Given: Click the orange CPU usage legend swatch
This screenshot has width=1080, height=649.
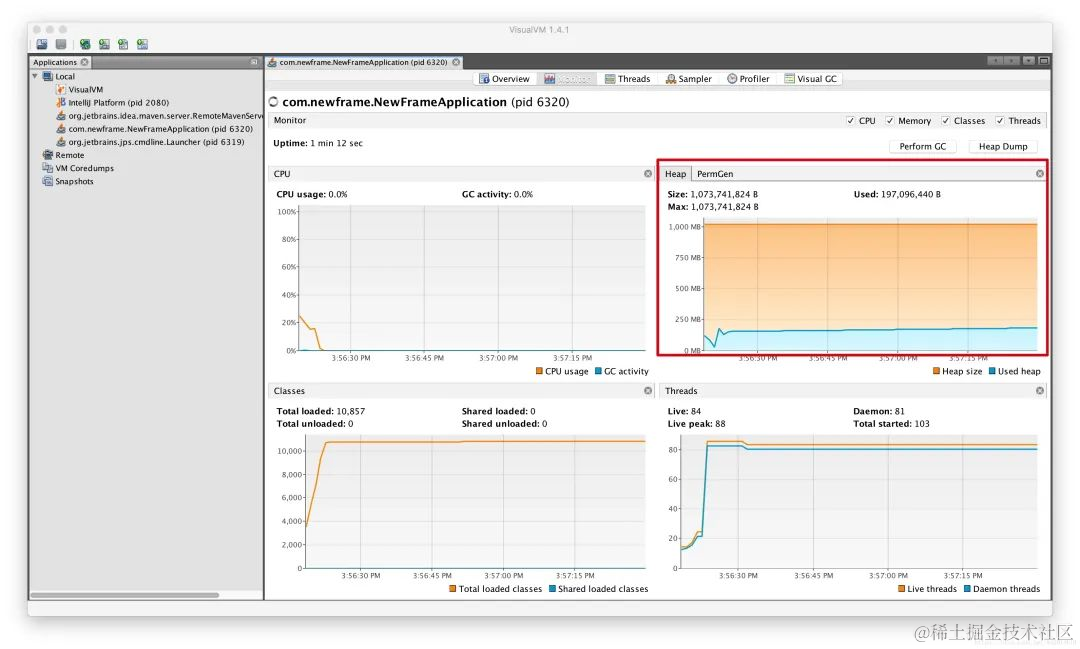Looking at the screenshot, I should pyautogui.click(x=539, y=371).
